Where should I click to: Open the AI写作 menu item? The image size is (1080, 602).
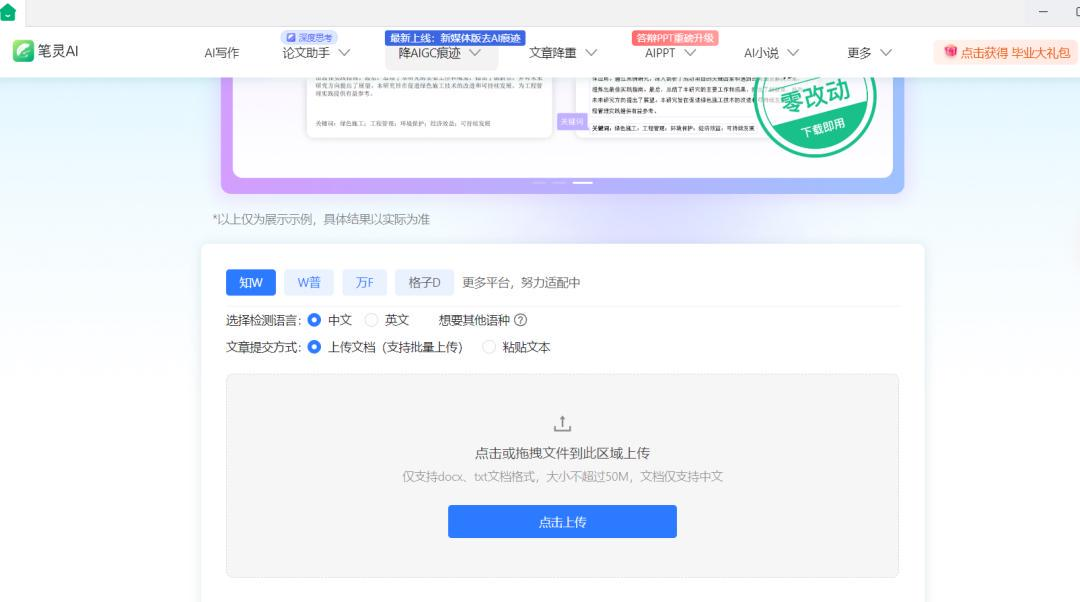(x=222, y=53)
